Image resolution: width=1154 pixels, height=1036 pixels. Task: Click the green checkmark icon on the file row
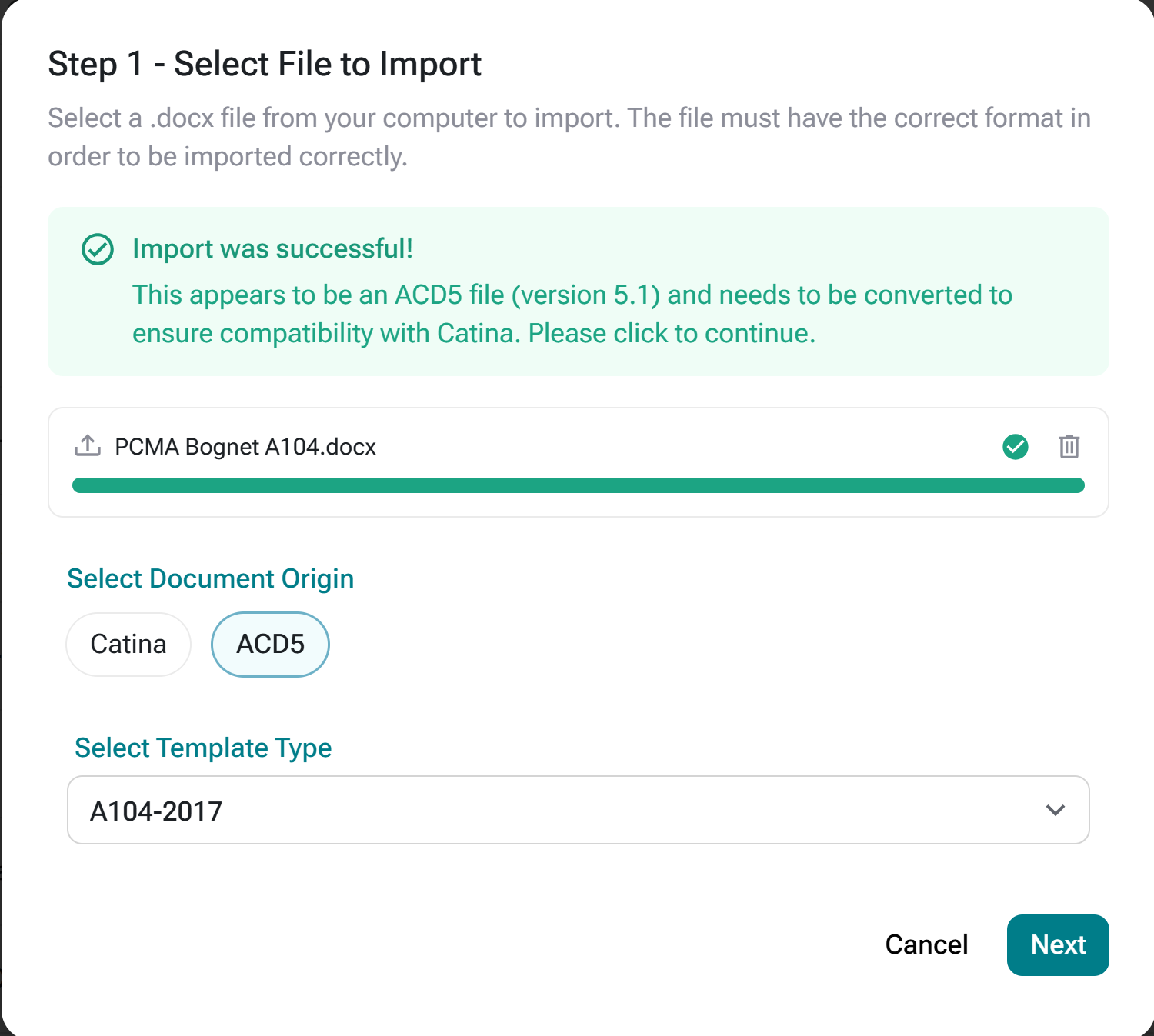click(1016, 447)
